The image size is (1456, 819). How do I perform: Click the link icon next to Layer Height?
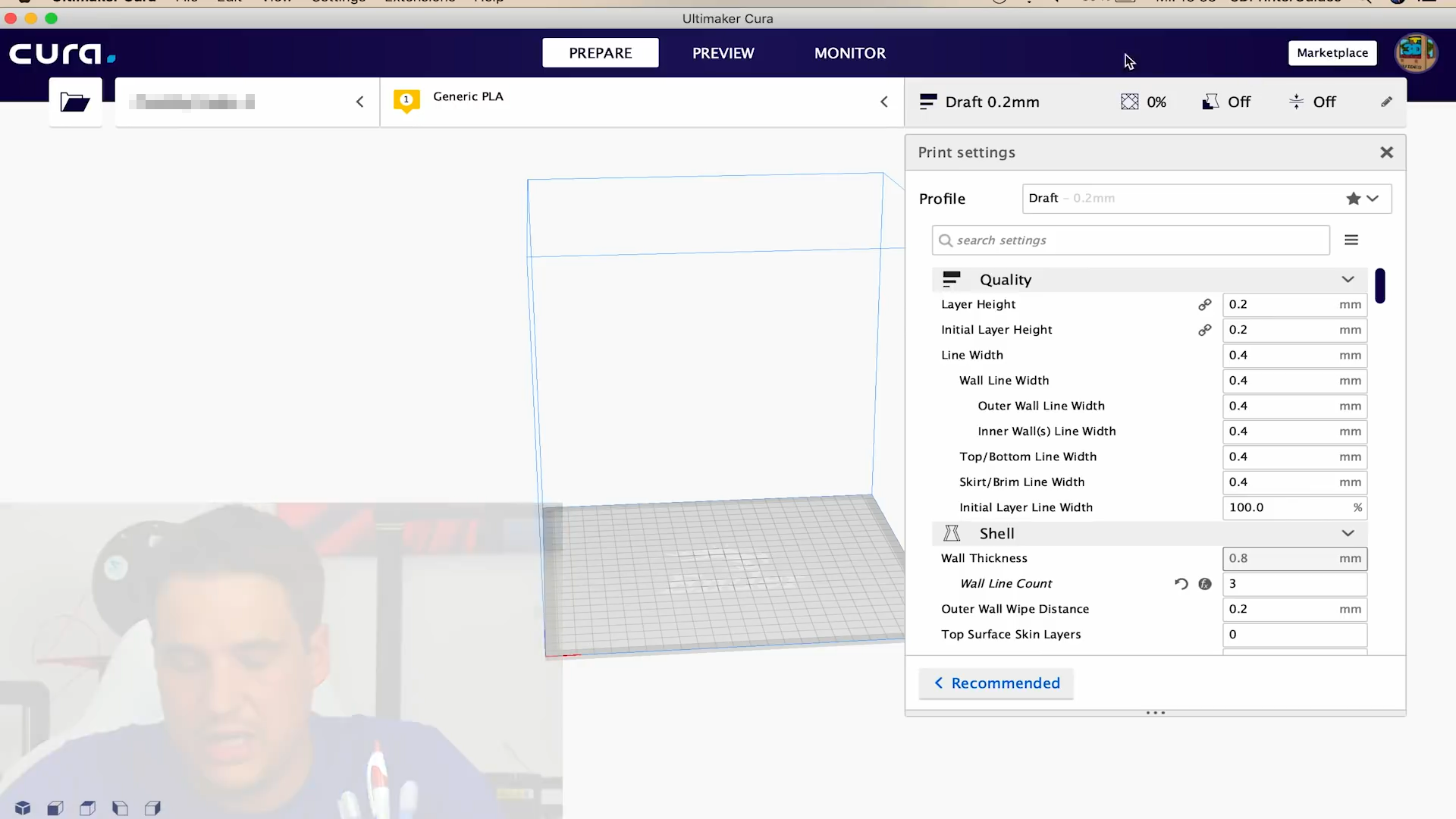[x=1205, y=304]
